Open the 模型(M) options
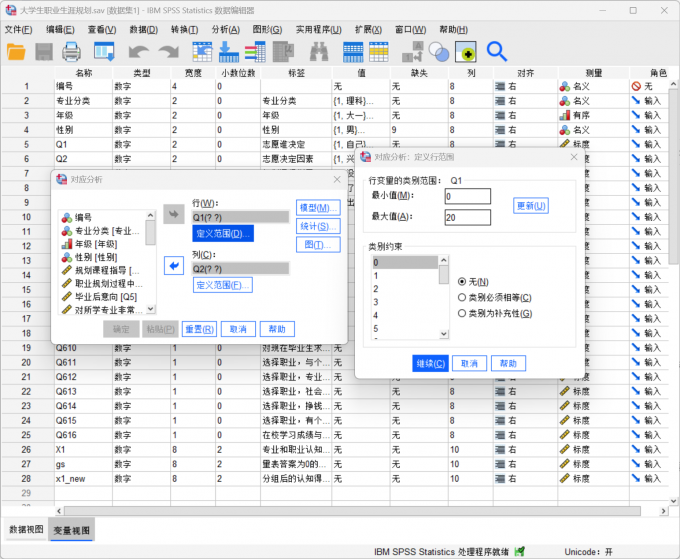Screen dimensions: 680x559 click(x=318, y=208)
